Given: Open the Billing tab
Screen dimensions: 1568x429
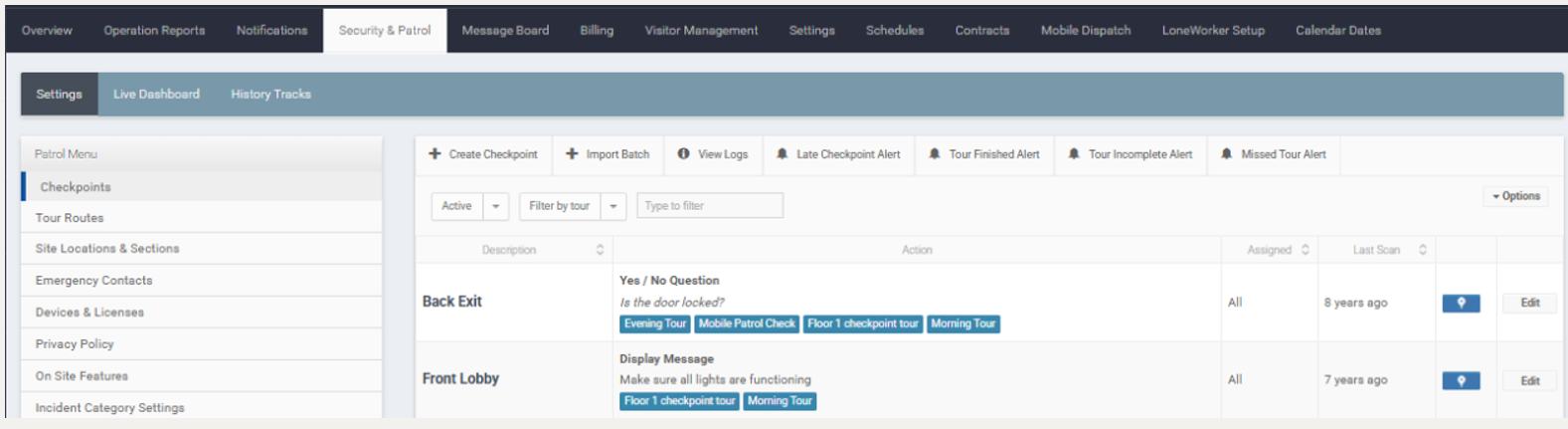Looking at the screenshot, I should 597,31.
